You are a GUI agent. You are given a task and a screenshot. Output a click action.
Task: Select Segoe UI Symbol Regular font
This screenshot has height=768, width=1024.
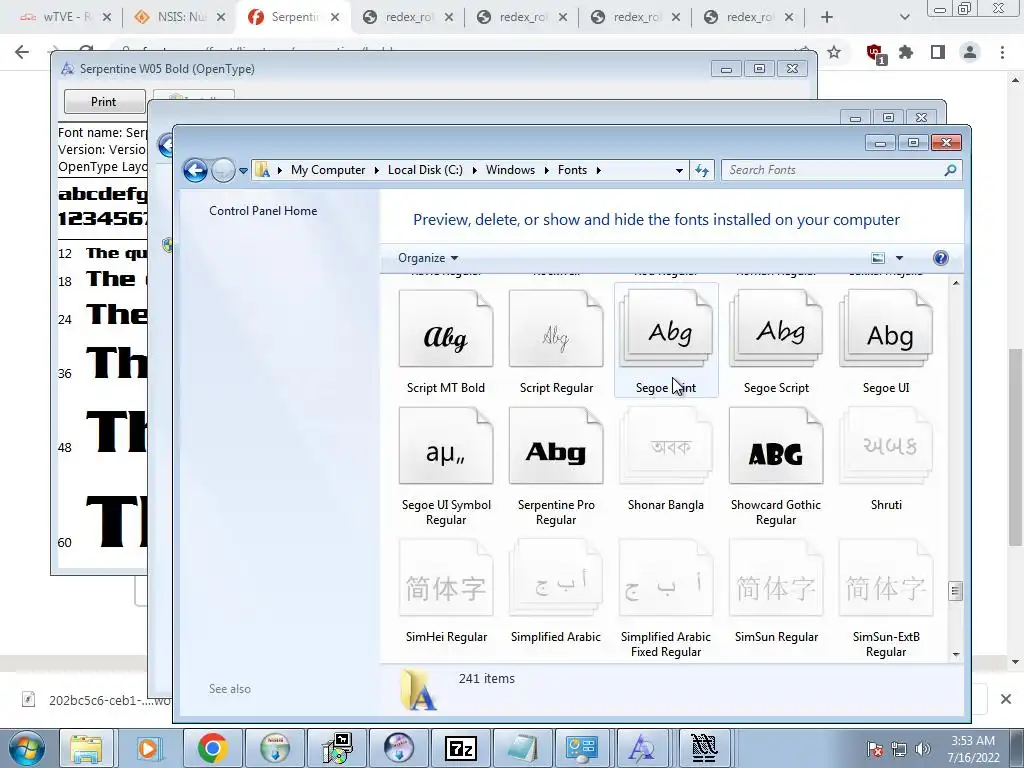coord(445,446)
